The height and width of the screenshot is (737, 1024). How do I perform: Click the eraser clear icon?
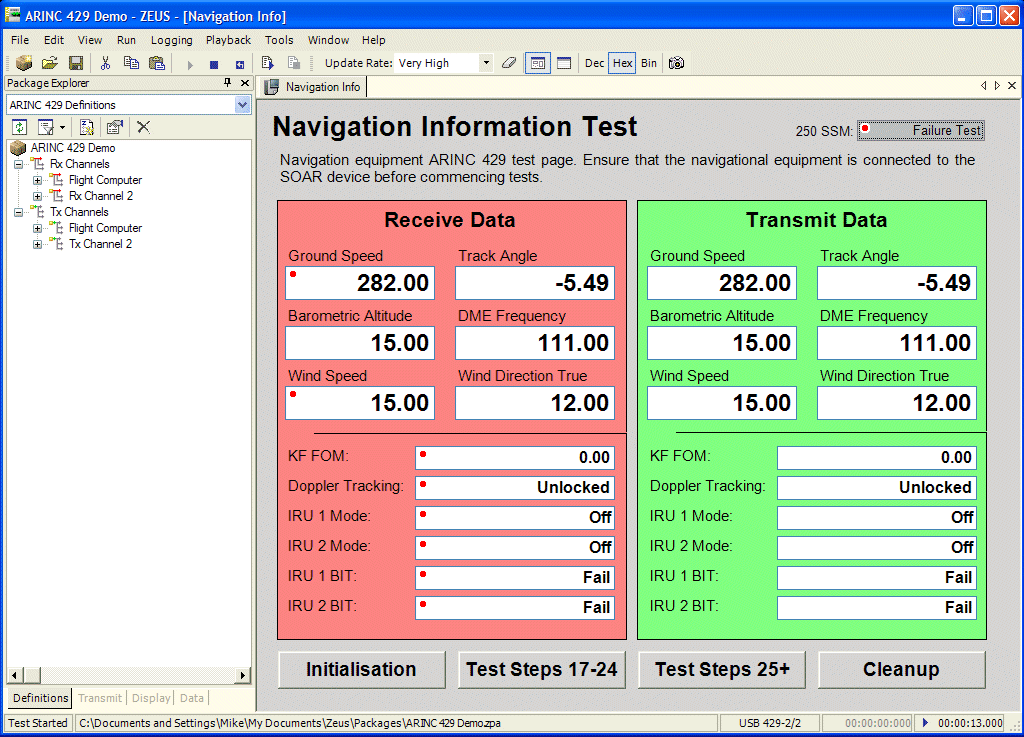click(x=508, y=63)
